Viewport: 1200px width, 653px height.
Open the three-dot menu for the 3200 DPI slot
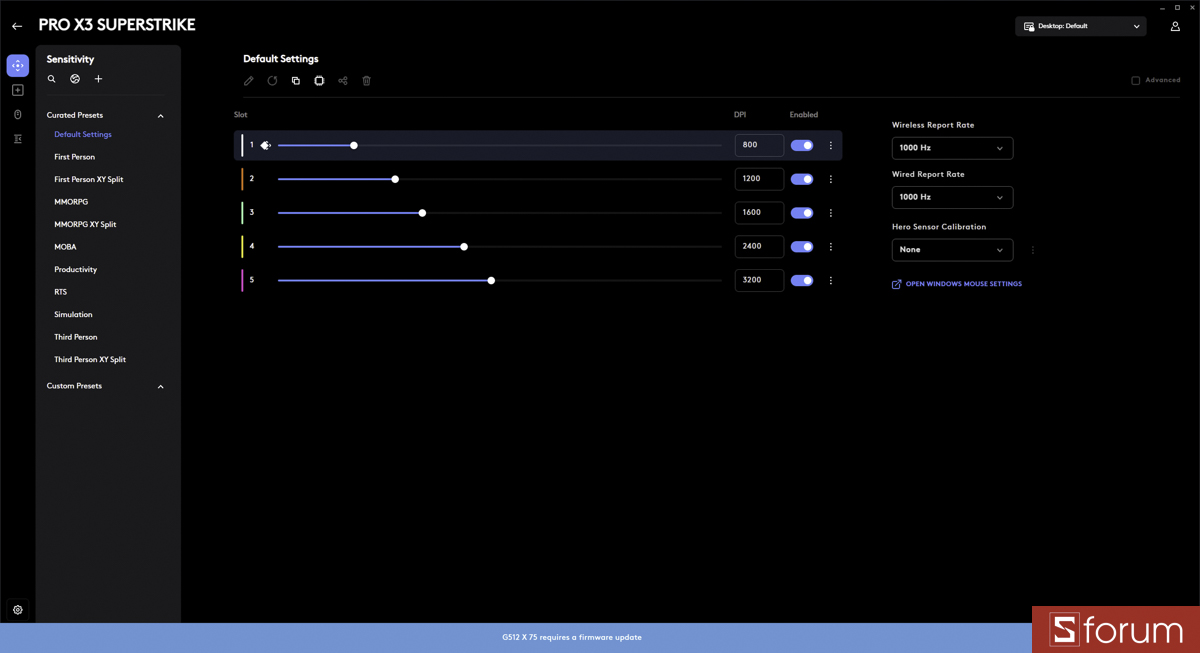click(x=831, y=281)
